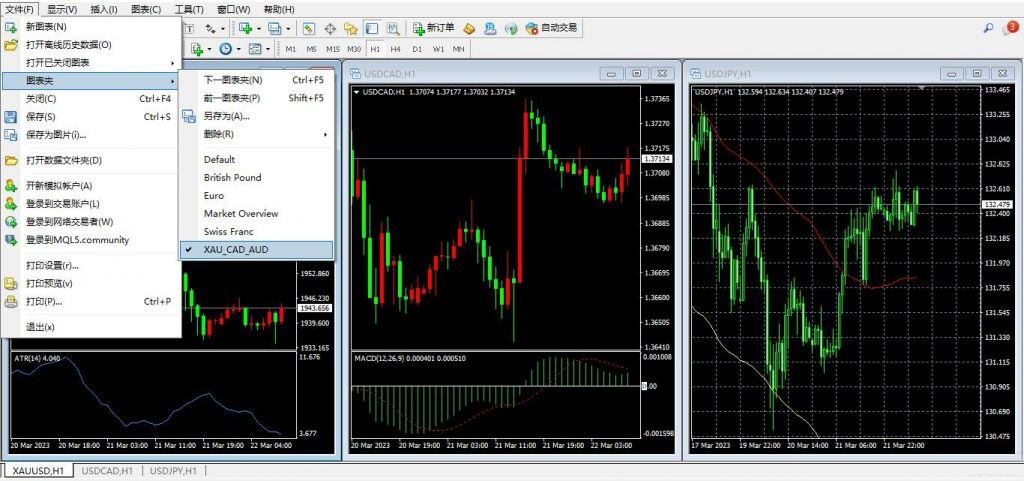
Task: Select the W1 timeframe
Action: [x=439, y=49]
